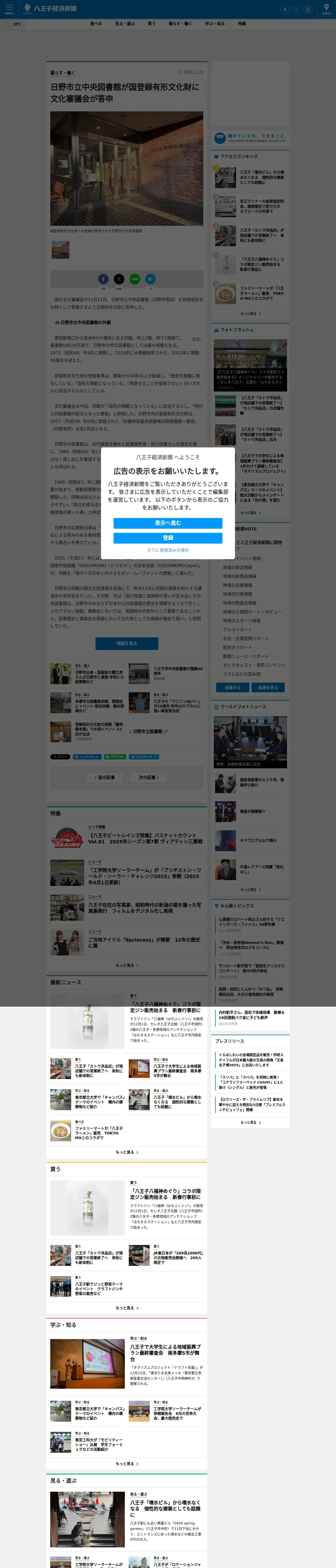Click the crown icon beside アクセスランキング
336x1568 pixels.
216,157
